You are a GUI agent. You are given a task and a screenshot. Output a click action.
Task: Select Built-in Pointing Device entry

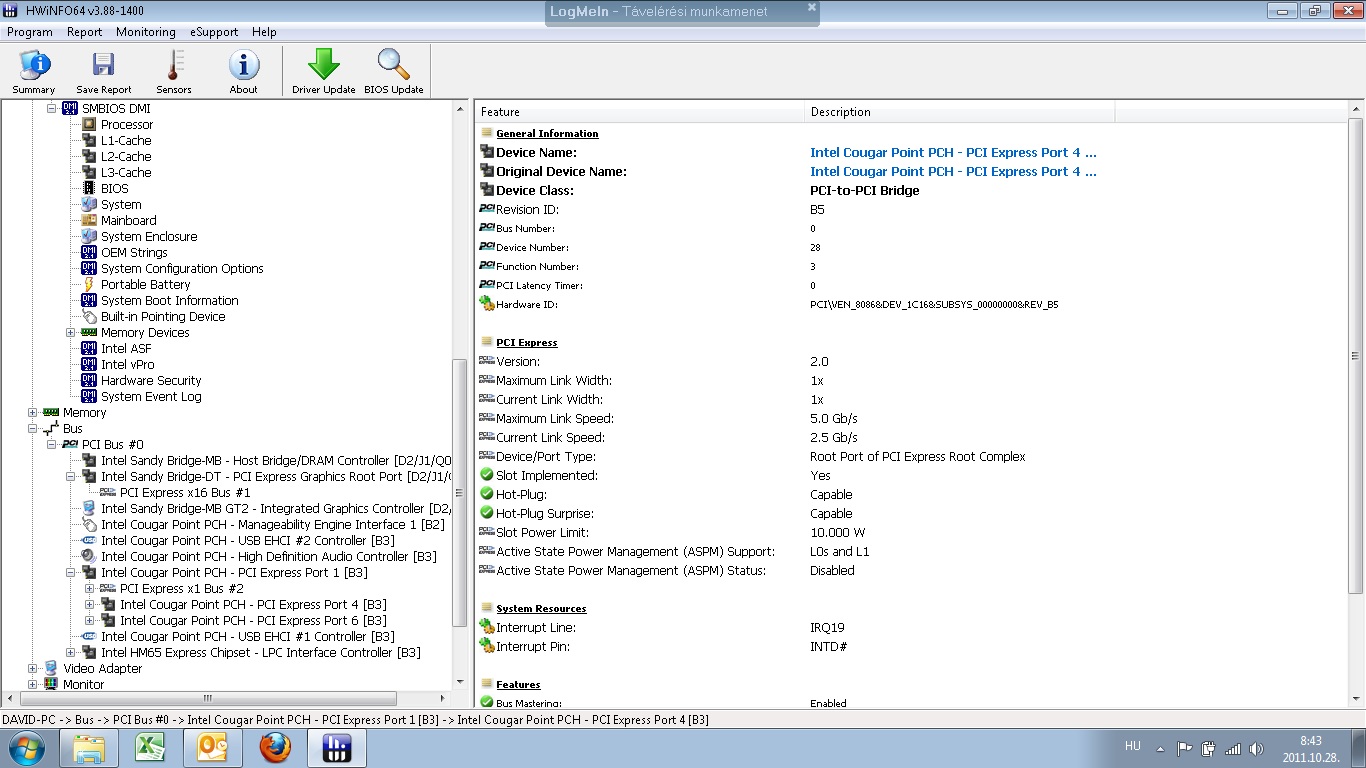pyautogui.click(x=163, y=316)
